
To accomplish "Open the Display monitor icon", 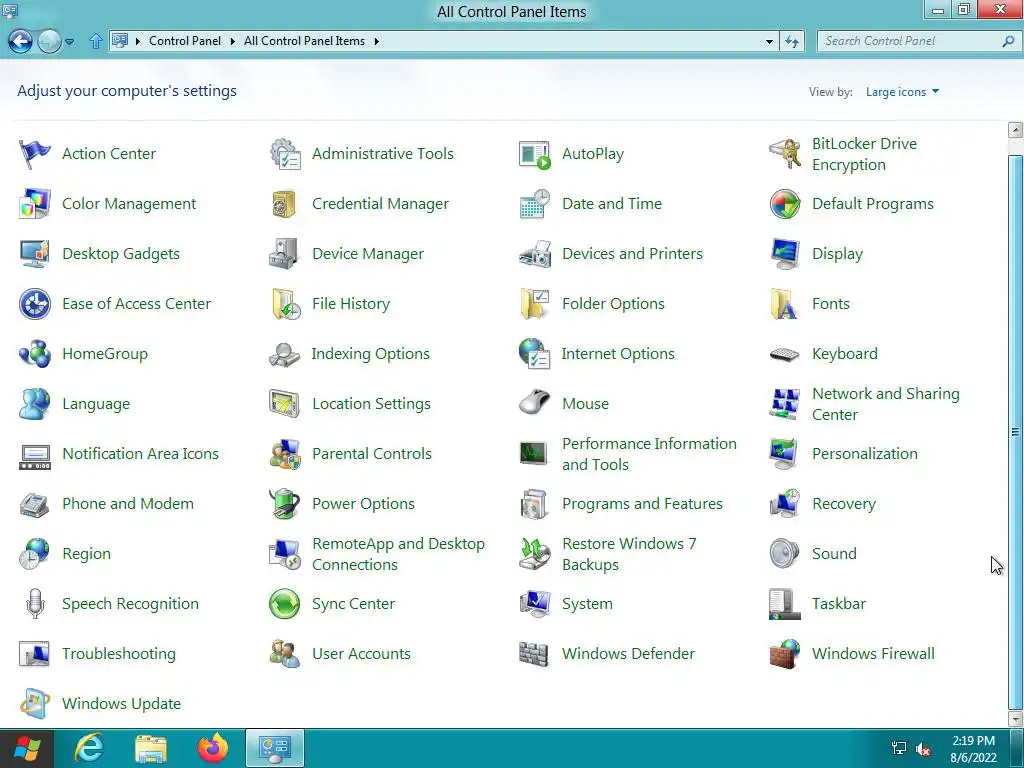I will pyautogui.click(x=784, y=254).
